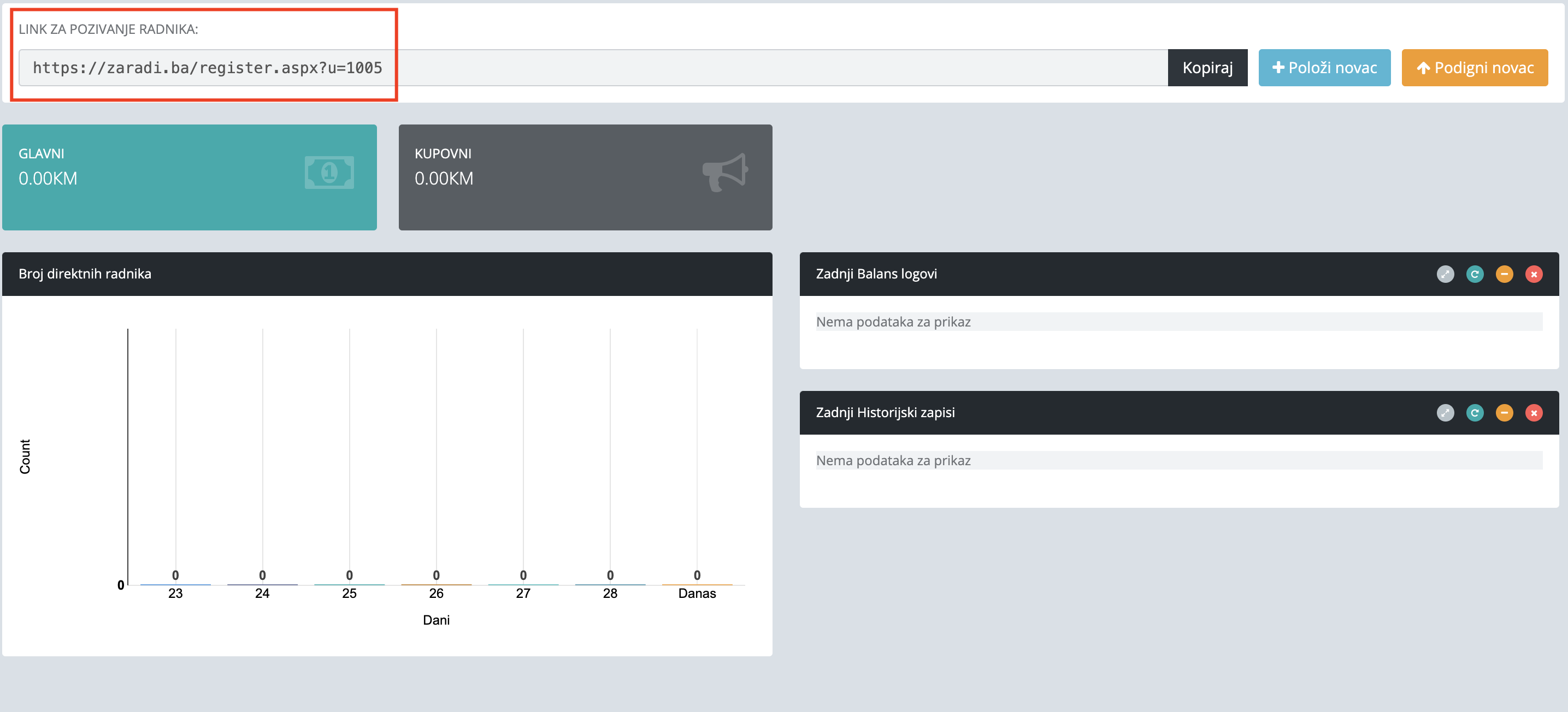Click the Zadnji Balans logovi title
Screen dimensions: 1568x712
[x=876, y=274]
